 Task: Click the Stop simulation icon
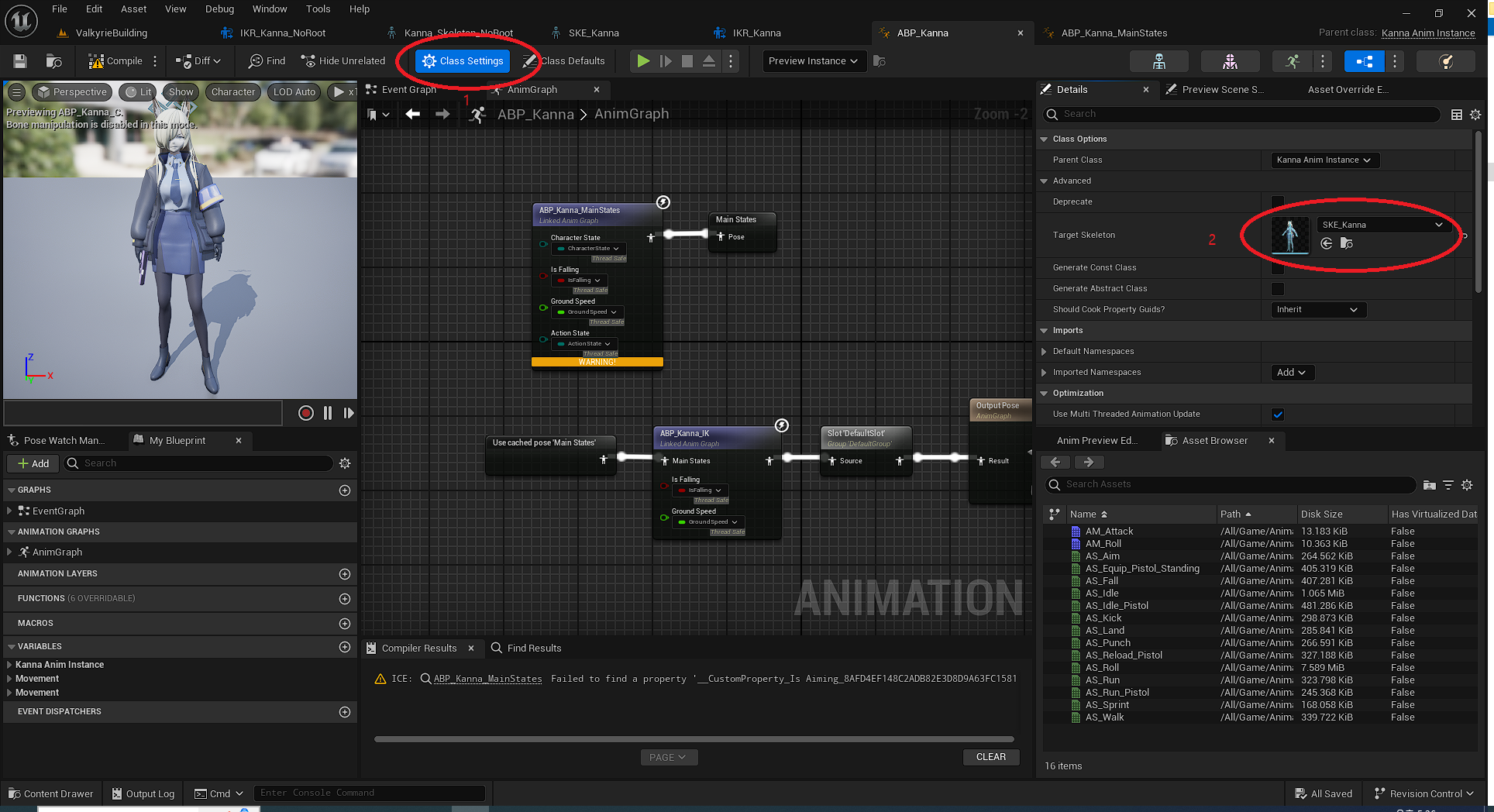pyautogui.click(x=687, y=61)
